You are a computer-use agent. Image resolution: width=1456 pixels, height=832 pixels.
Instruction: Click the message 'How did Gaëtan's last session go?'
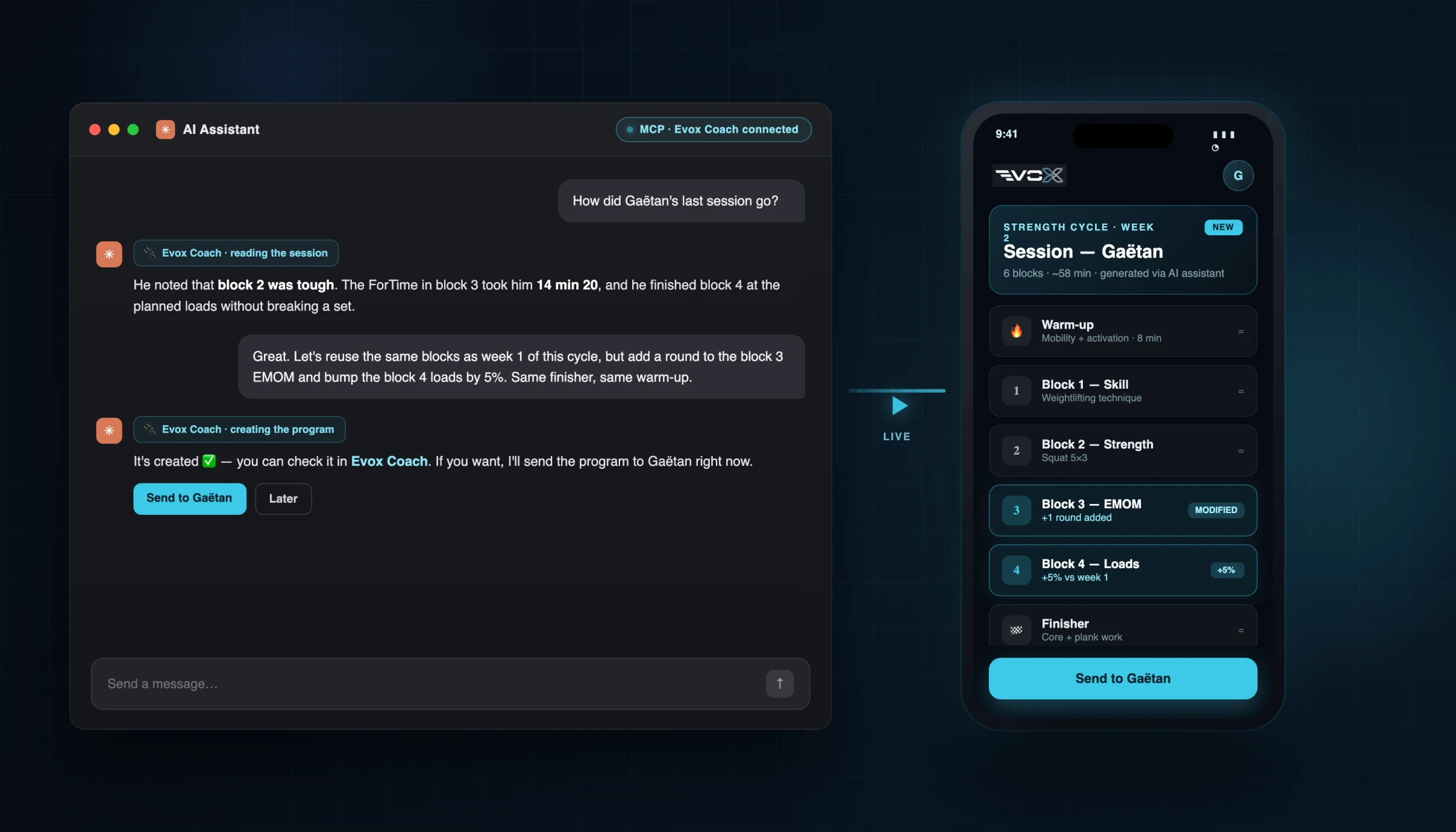click(x=681, y=201)
